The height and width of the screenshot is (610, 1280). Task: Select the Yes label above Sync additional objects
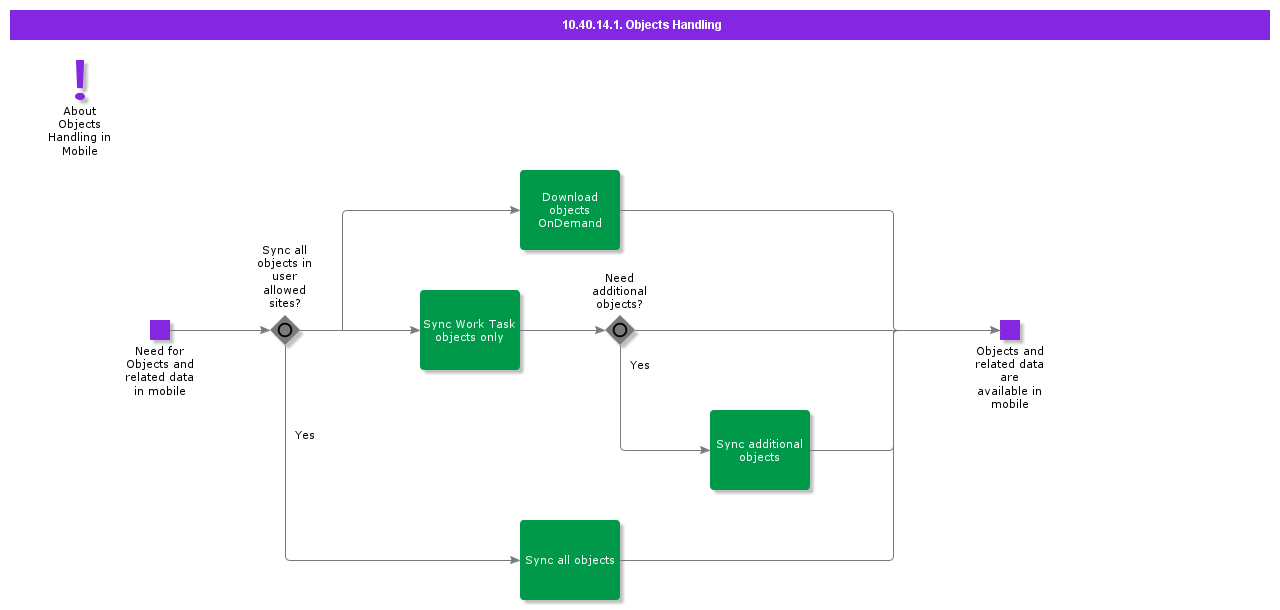coord(640,365)
